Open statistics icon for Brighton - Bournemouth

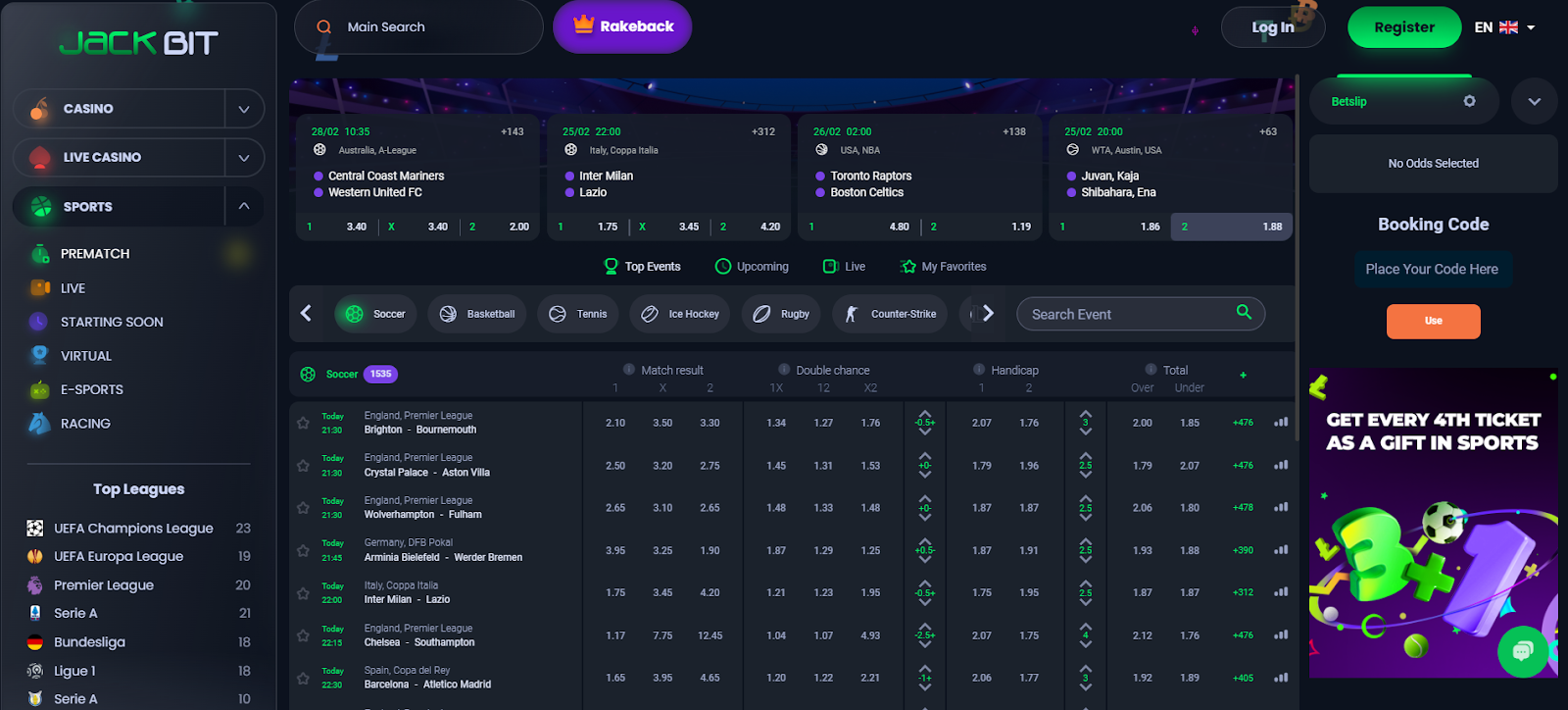coord(1281,423)
